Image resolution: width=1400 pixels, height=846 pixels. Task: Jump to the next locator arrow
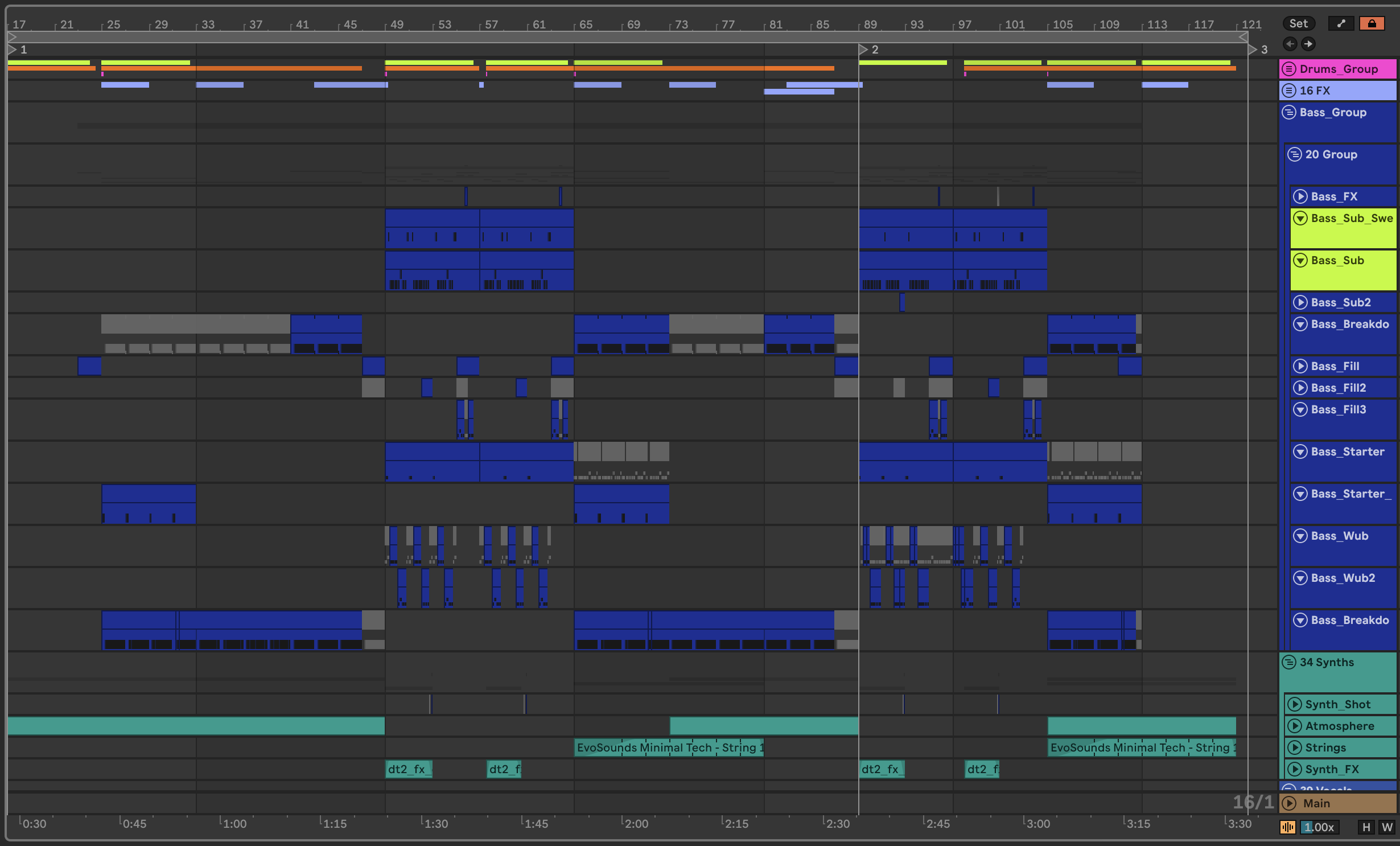(1308, 44)
